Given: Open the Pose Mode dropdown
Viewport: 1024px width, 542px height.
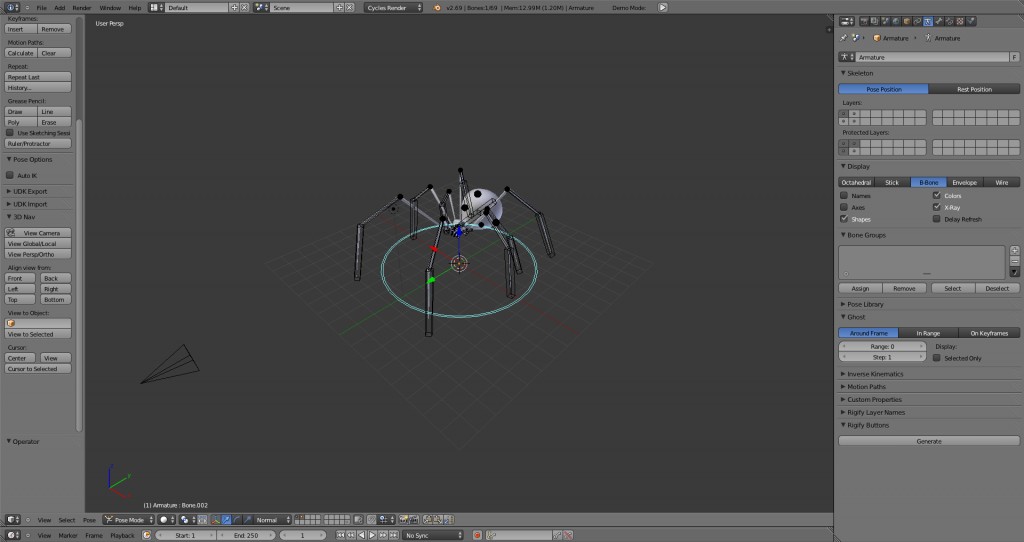Looking at the screenshot, I should coord(129,520).
